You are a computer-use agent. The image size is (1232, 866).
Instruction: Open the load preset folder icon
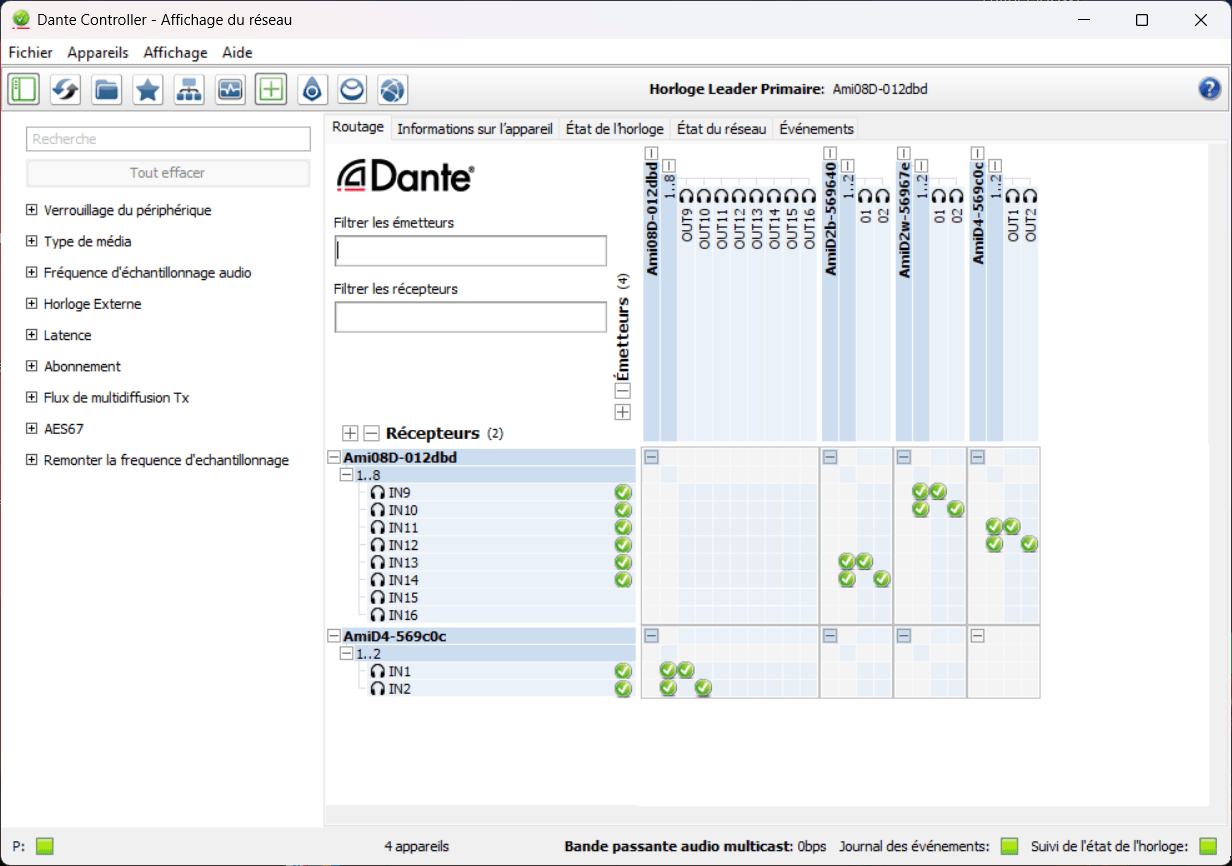click(106, 89)
